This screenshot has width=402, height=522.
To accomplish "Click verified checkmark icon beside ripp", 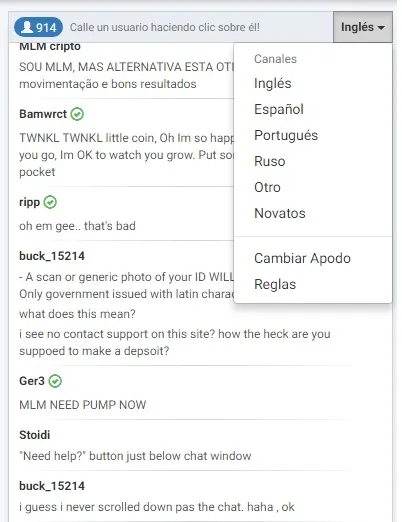I will (x=50, y=202).
